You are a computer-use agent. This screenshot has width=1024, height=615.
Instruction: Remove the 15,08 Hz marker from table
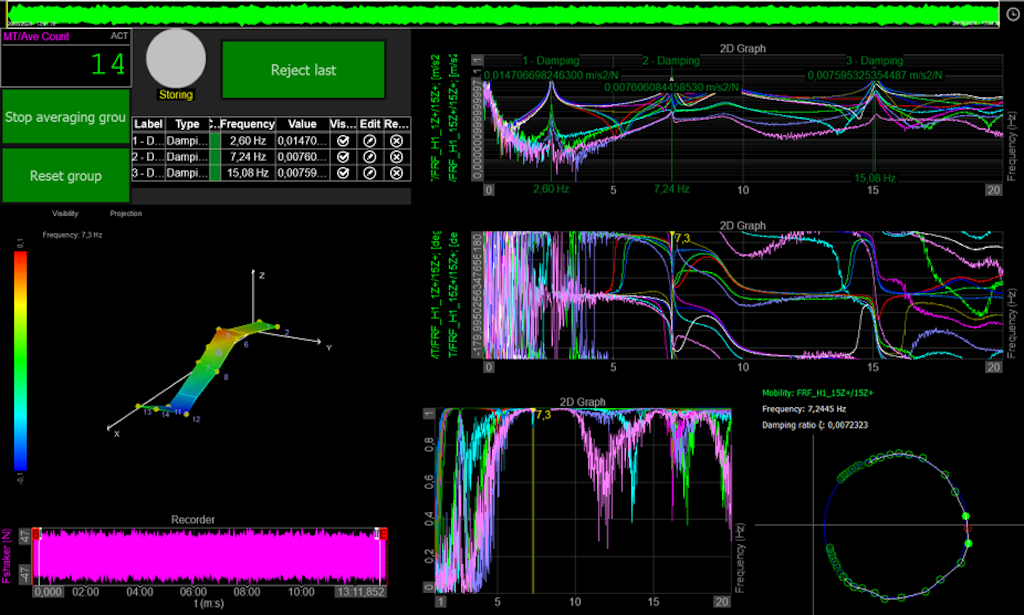[x=396, y=173]
